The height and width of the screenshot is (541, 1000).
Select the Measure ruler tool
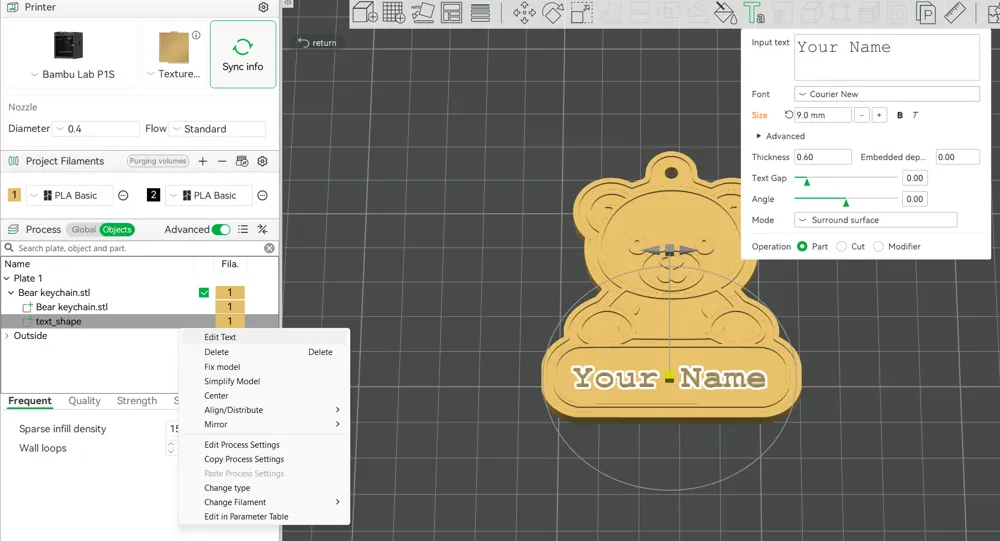(955, 12)
